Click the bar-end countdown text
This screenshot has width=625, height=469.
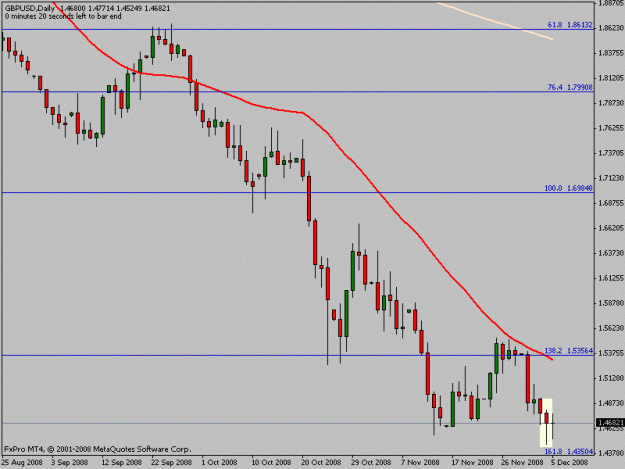click(63, 16)
